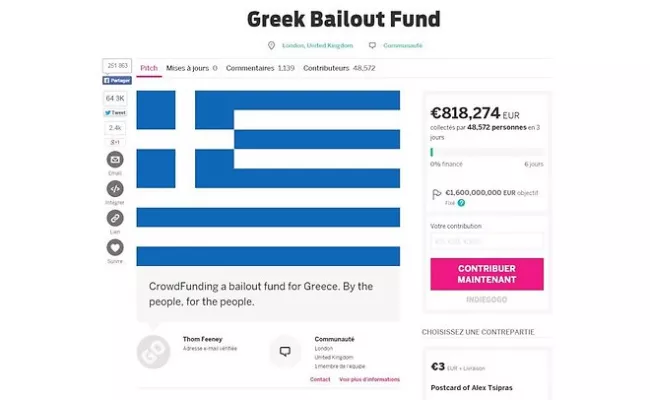Open the Mises à jours tab

tap(191, 68)
